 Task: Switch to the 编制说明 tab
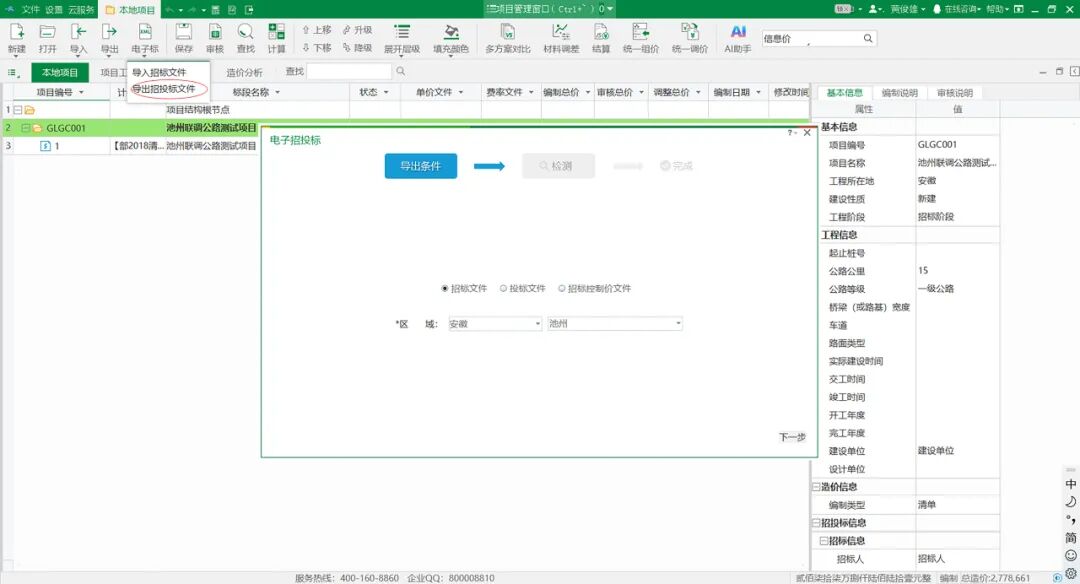point(899,93)
